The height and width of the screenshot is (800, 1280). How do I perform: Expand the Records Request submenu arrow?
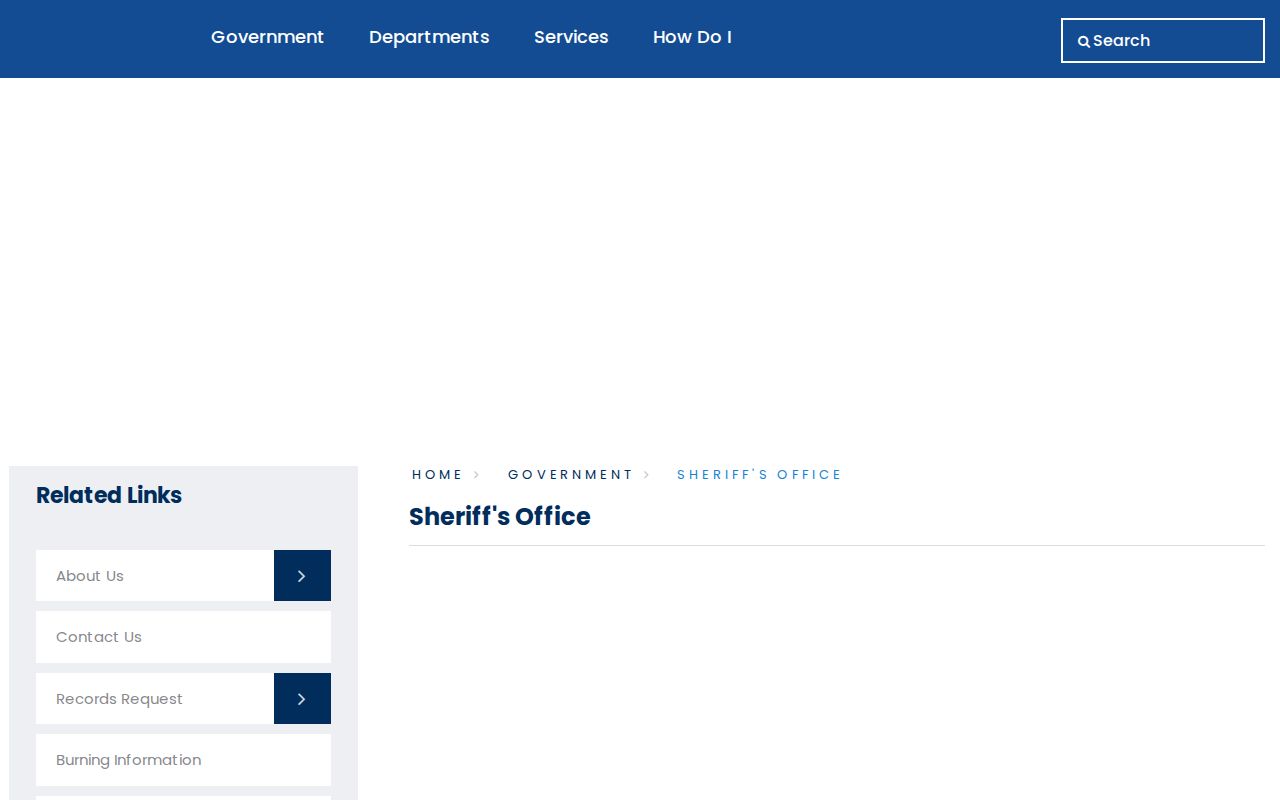tap(302, 699)
